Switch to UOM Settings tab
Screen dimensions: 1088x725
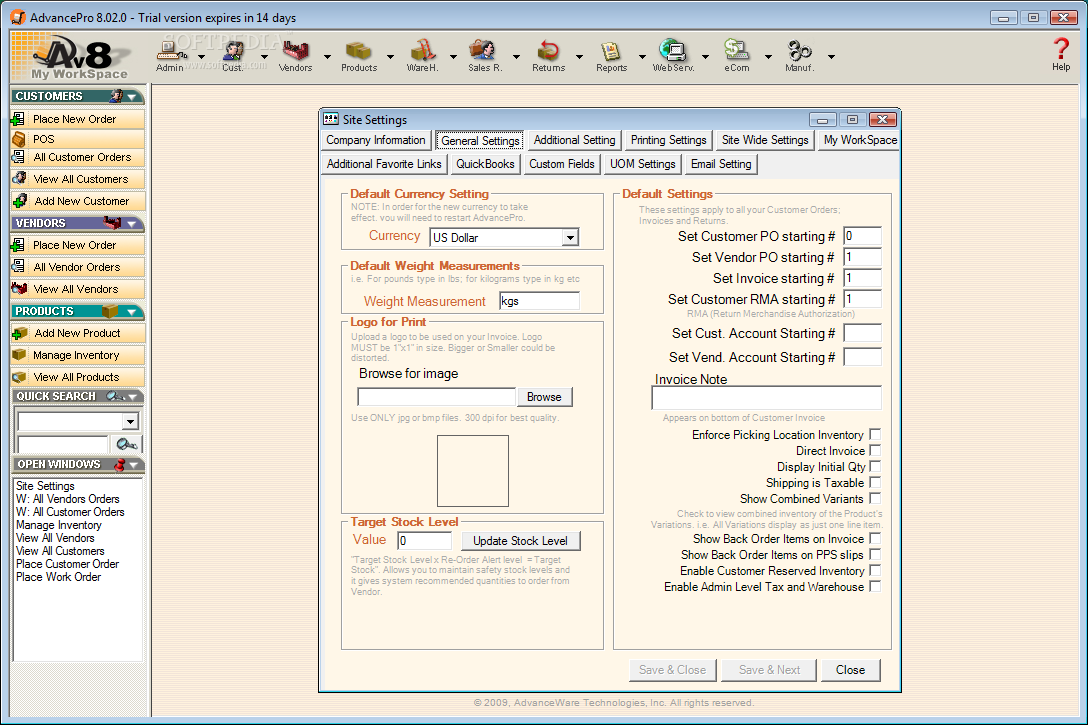[643, 164]
